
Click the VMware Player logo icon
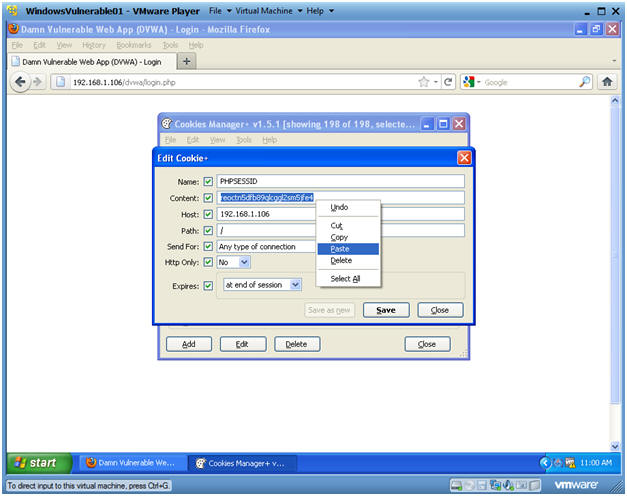coord(12,10)
